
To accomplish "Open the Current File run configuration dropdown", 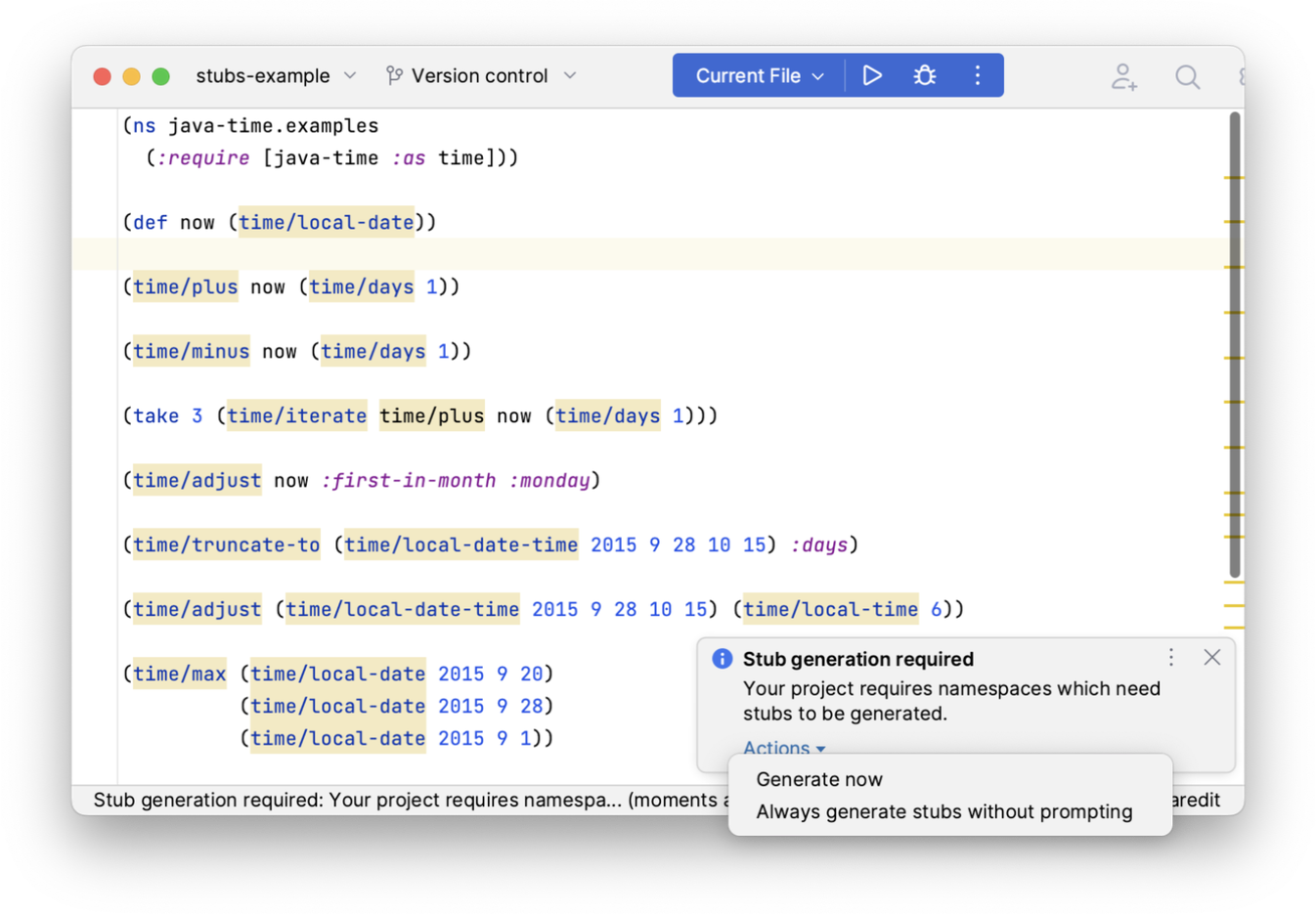I will click(x=760, y=75).
